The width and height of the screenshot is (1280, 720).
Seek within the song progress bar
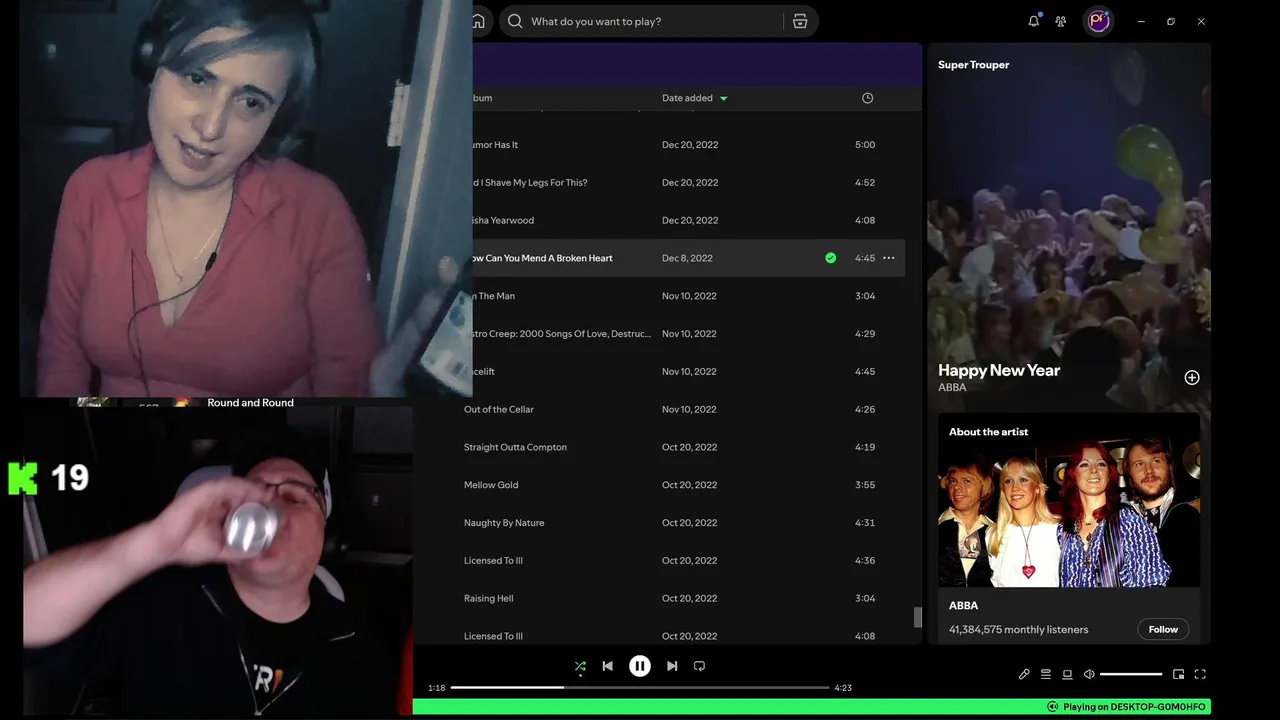pyautogui.click(x=640, y=687)
